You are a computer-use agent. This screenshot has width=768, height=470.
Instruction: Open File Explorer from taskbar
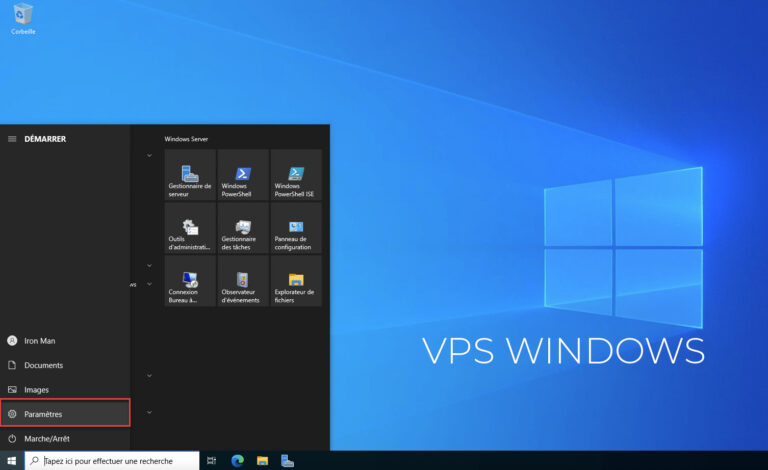click(263, 461)
